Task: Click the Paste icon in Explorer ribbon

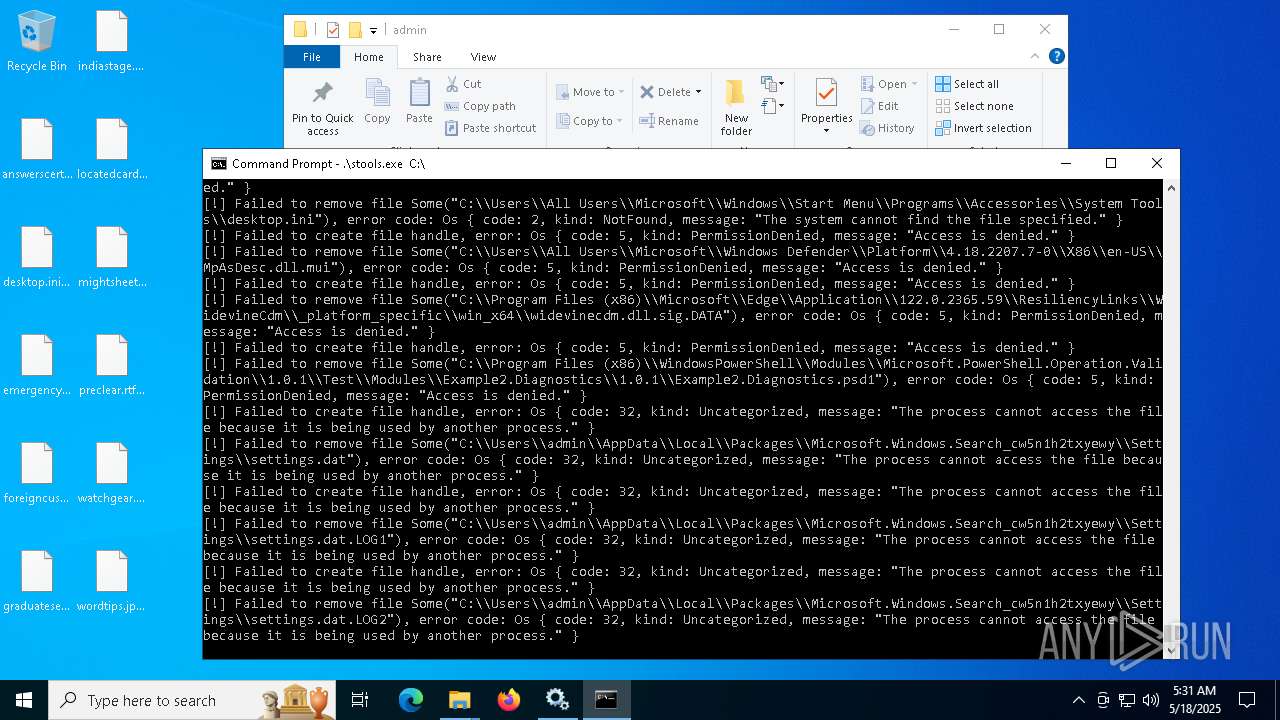Action: pyautogui.click(x=419, y=102)
